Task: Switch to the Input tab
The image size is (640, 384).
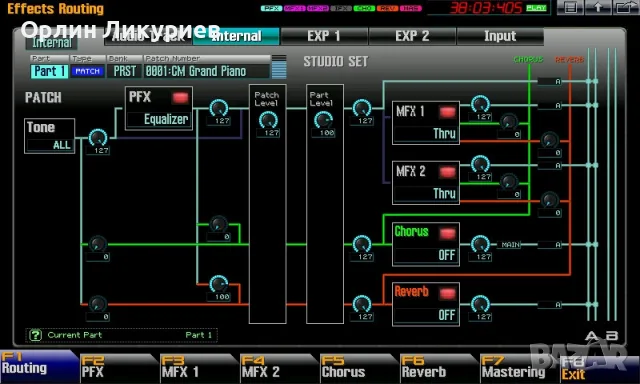Action: click(x=500, y=36)
